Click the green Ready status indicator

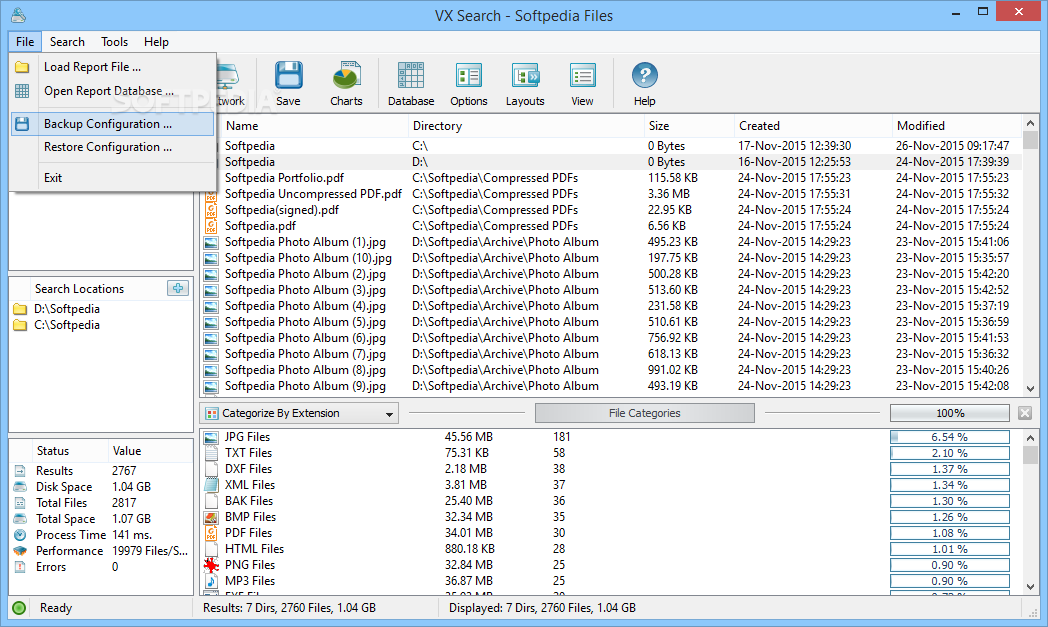coord(19,608)
